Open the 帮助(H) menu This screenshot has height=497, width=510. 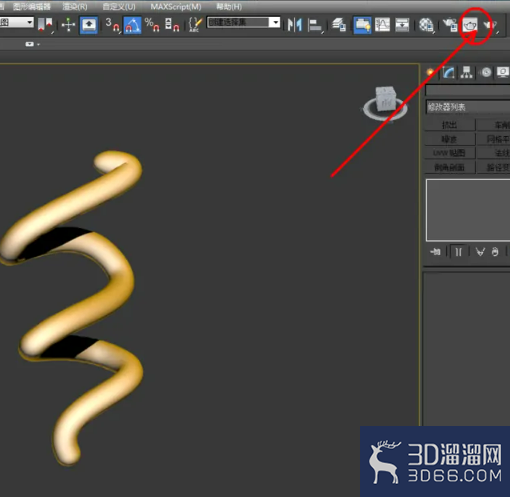pos(229,6)
